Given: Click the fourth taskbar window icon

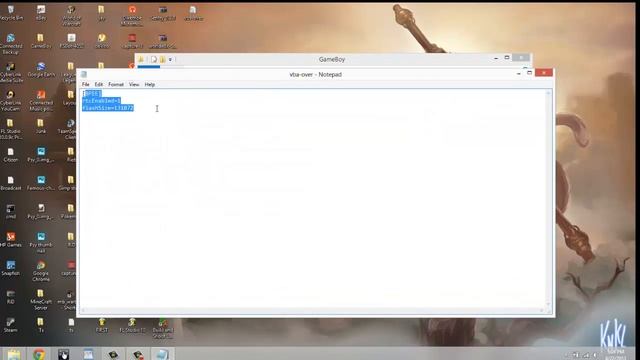Looking at the screenshot, I should point(88,354).
